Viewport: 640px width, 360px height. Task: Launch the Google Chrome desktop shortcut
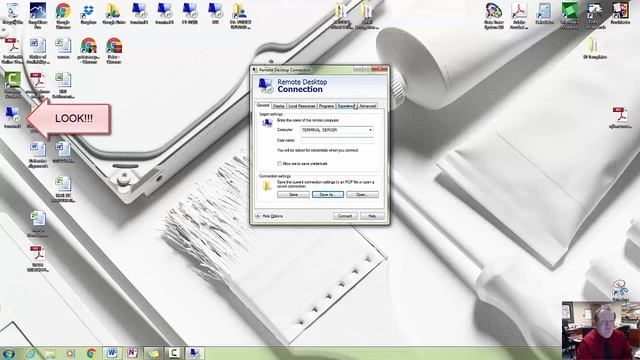coord(63,16)
